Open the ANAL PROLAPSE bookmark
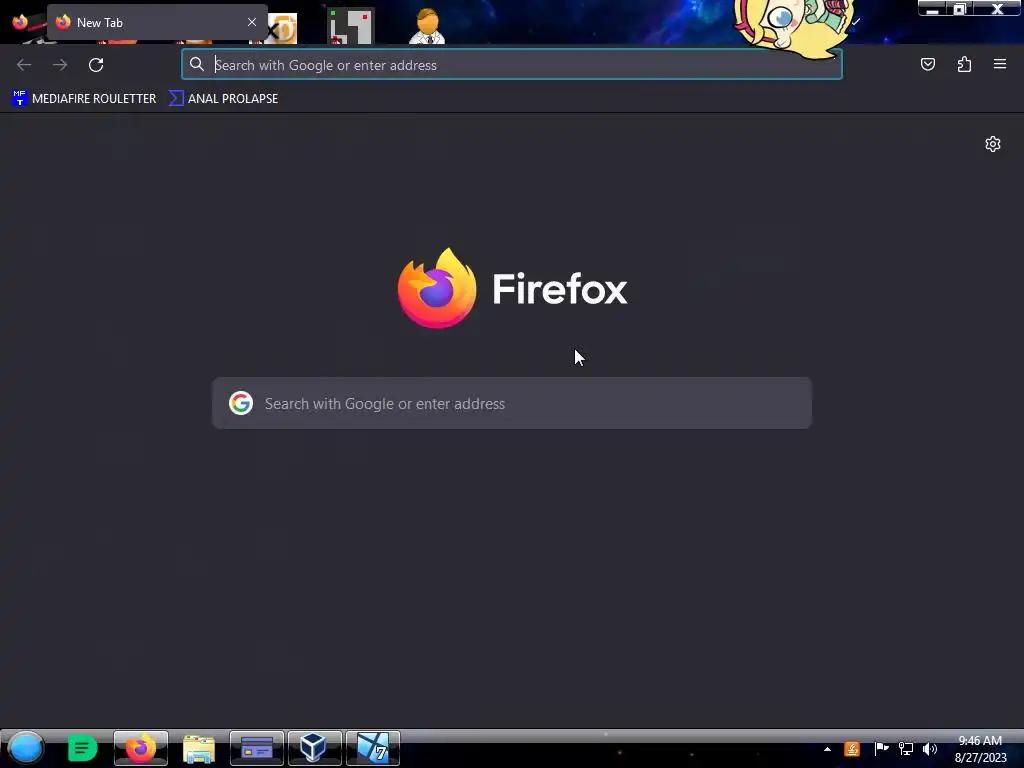 (x=223, y=99)
